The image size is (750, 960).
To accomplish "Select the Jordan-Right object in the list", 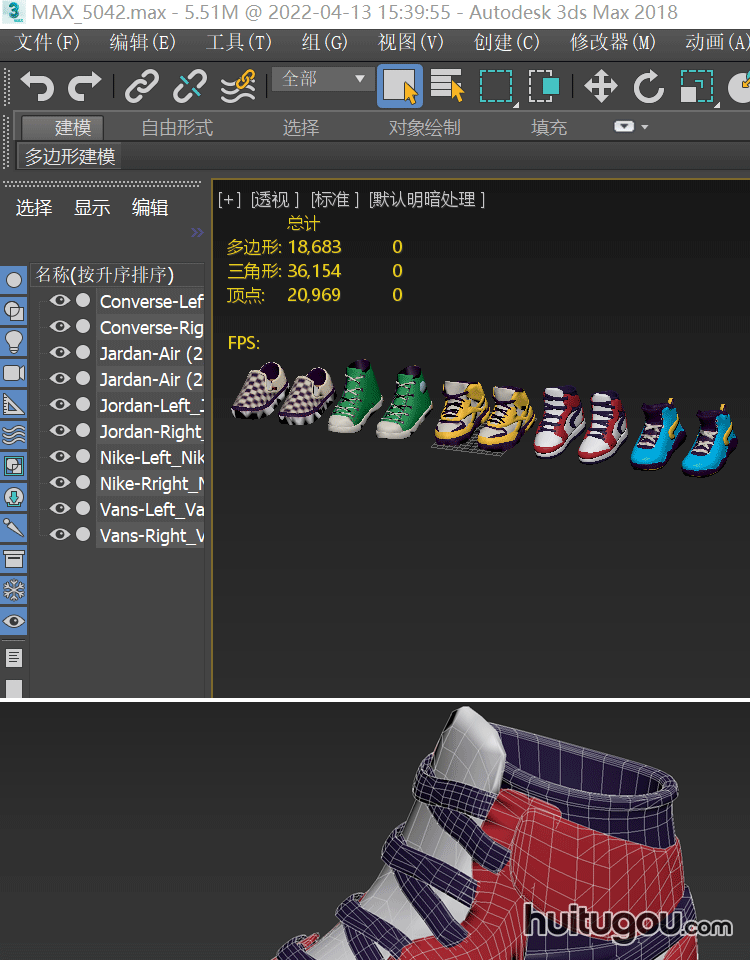I will (150, 432).
